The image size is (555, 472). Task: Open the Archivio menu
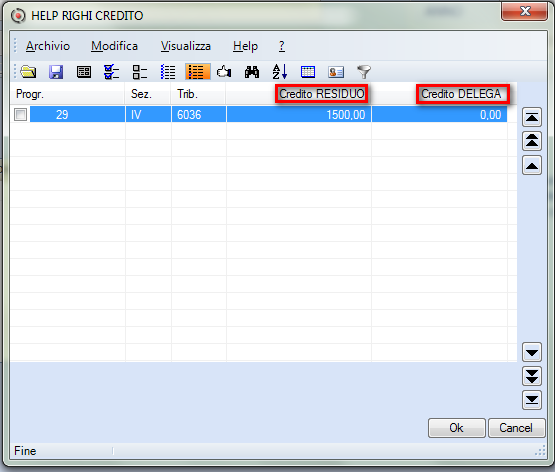coord(48,46)
